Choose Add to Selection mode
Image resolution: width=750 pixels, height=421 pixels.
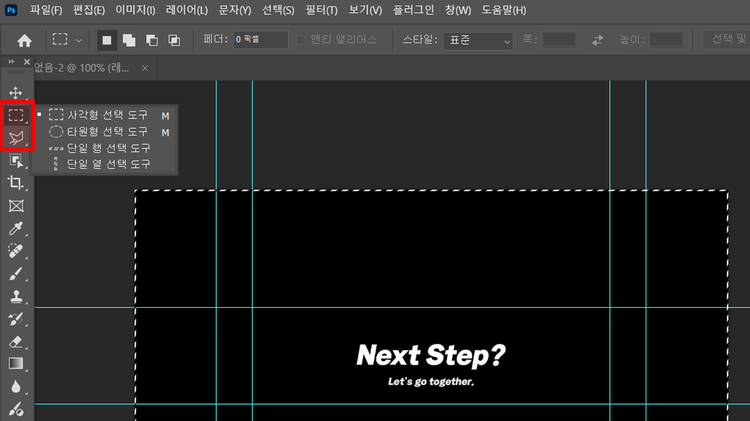click(129, 41)
